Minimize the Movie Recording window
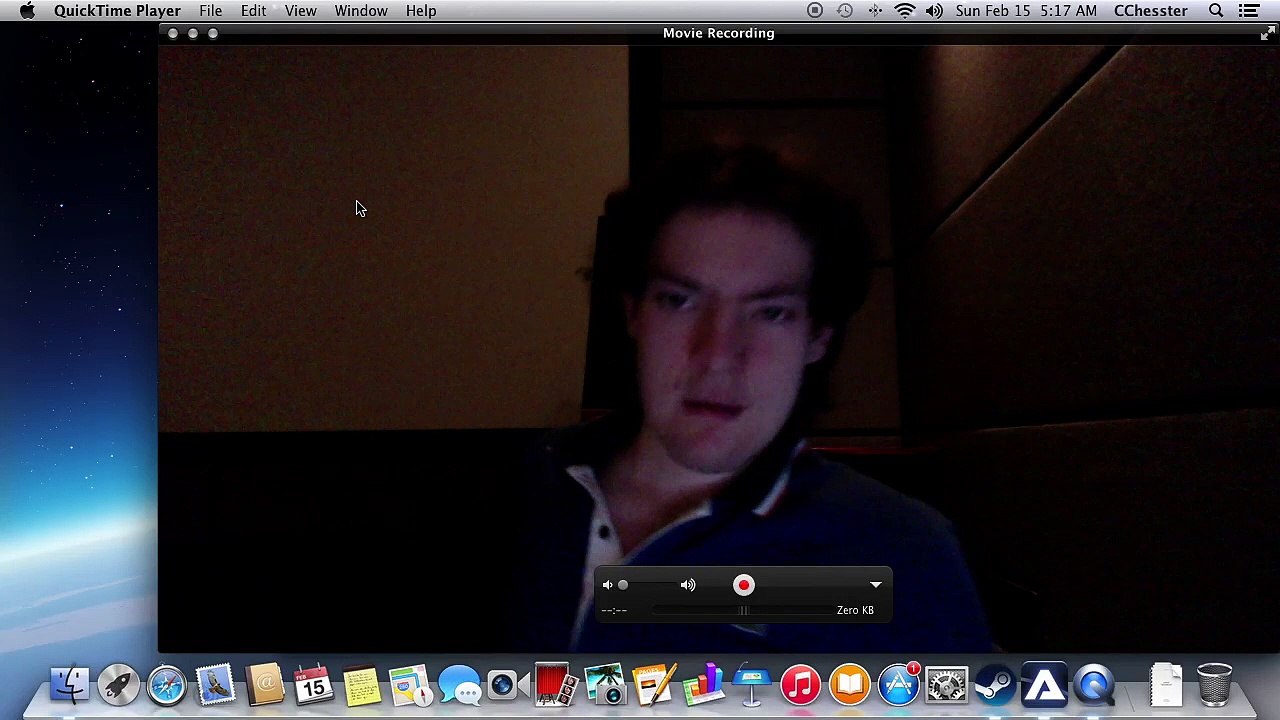Image resolution: width=1280 pixels, height=720 pixels. pyautogui.click(x=193, y=33)
